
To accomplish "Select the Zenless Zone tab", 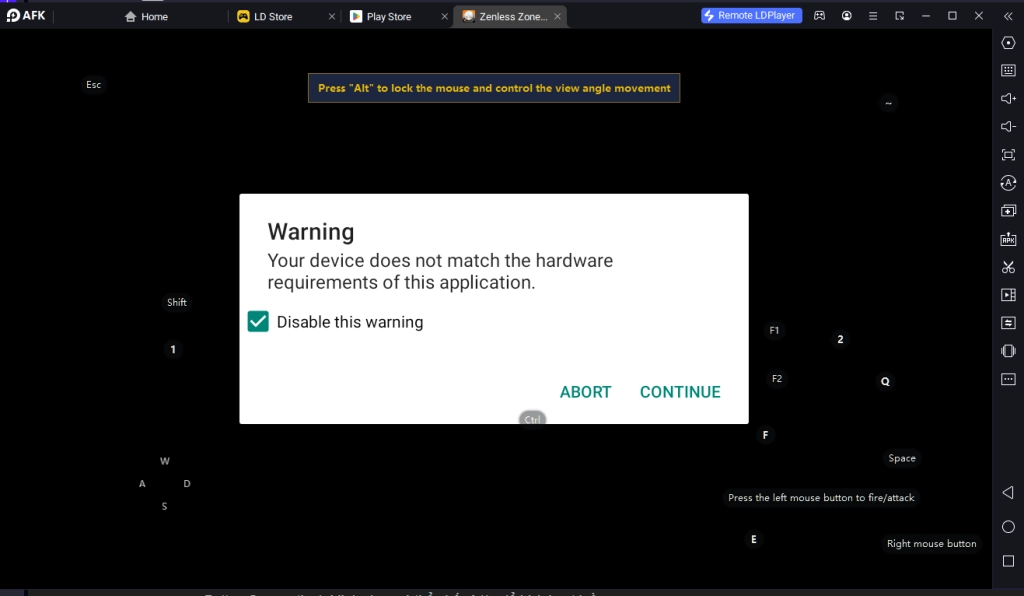I will pos(505,16).
